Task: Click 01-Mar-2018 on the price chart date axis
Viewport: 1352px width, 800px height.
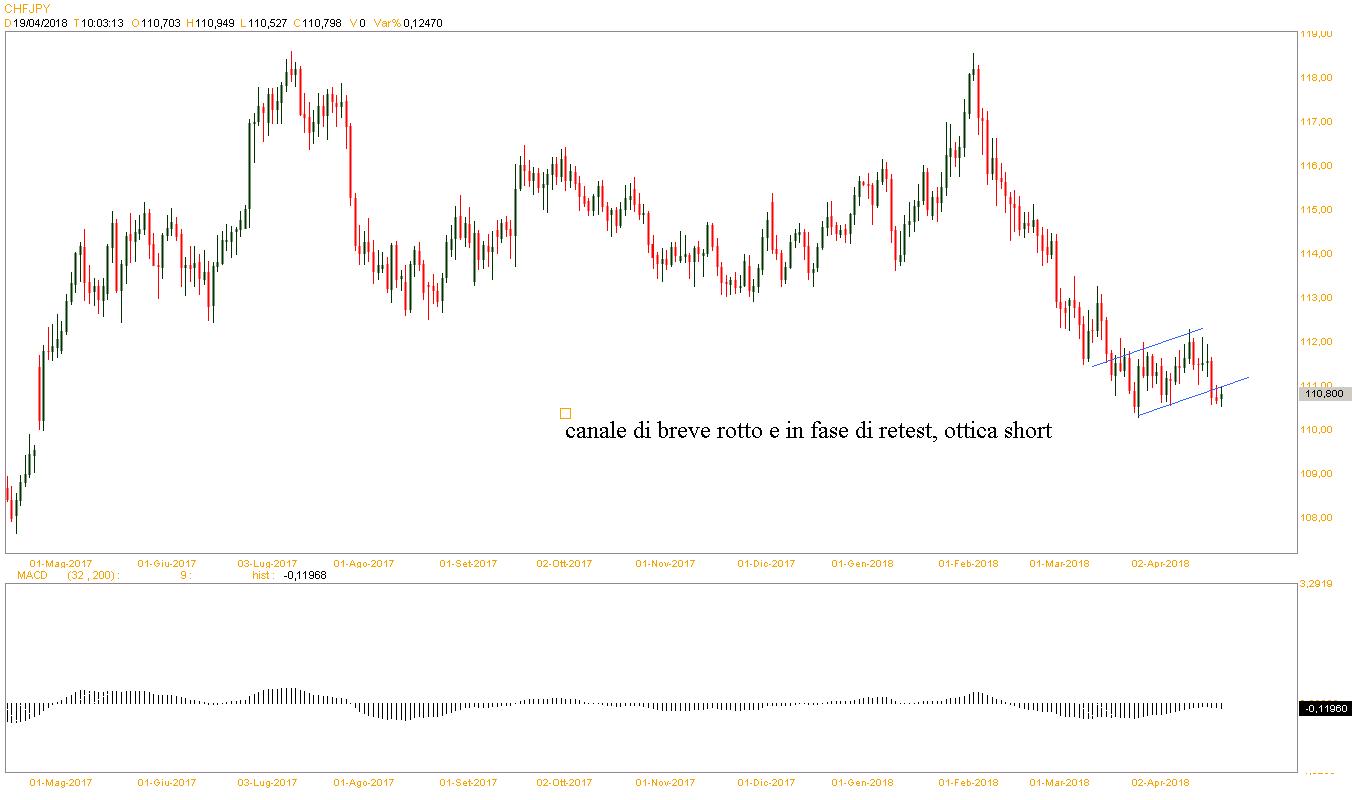Action: (x=1059, y=564)
